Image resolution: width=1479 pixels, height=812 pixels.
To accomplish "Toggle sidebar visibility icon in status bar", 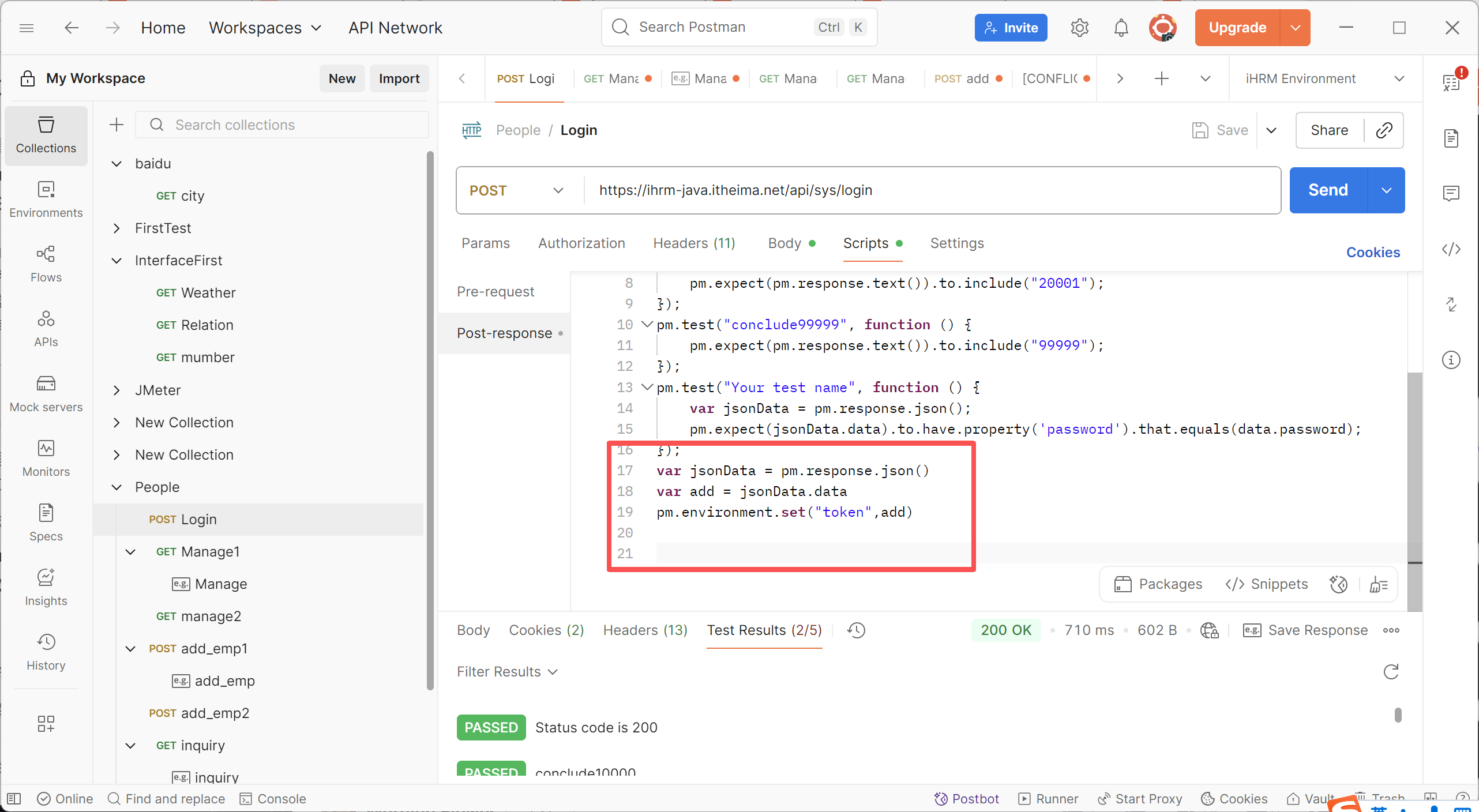I will click(x=14, y=799).
